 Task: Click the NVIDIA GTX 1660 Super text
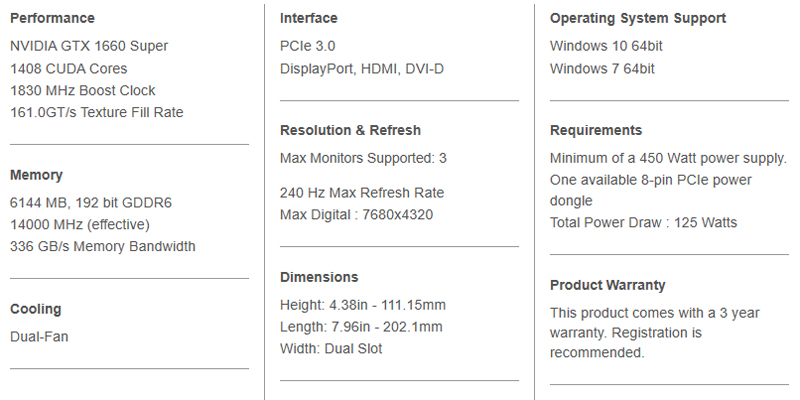tap(89, 46)
